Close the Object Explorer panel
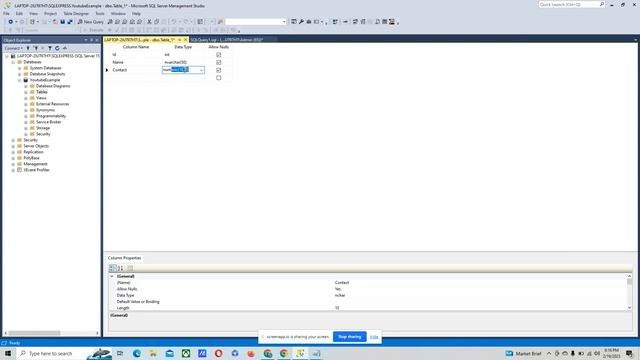640x360 pixels. click(97, 40)
